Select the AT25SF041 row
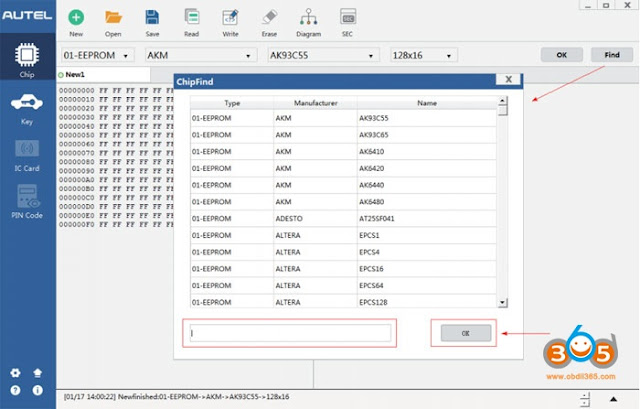The height and width of the screenshot is (409, 640). [x=343, y=218]
